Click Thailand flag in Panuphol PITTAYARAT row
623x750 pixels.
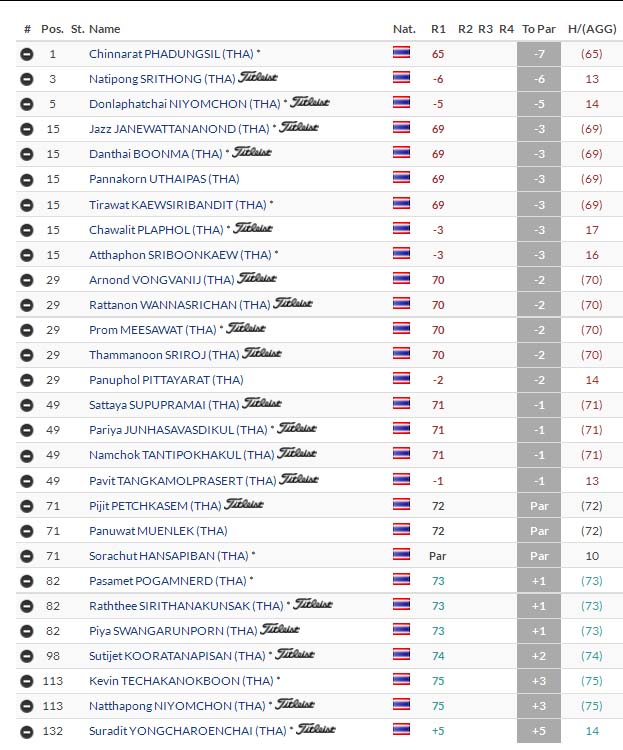[401, 380]
